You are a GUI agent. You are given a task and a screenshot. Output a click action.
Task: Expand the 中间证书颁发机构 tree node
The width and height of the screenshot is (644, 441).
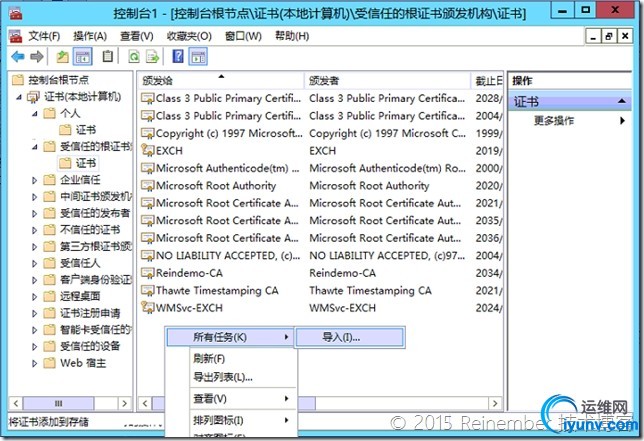pos(35,197)
